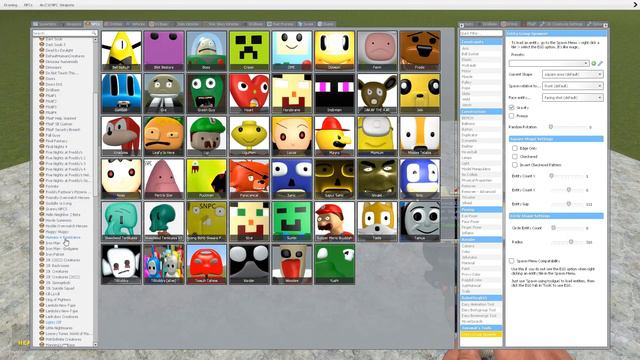This screenshot has width=640, height=360.
Task: Spawn the yellow Minion thumbnail
Action: pyautogui.click(x=377, y=136)
